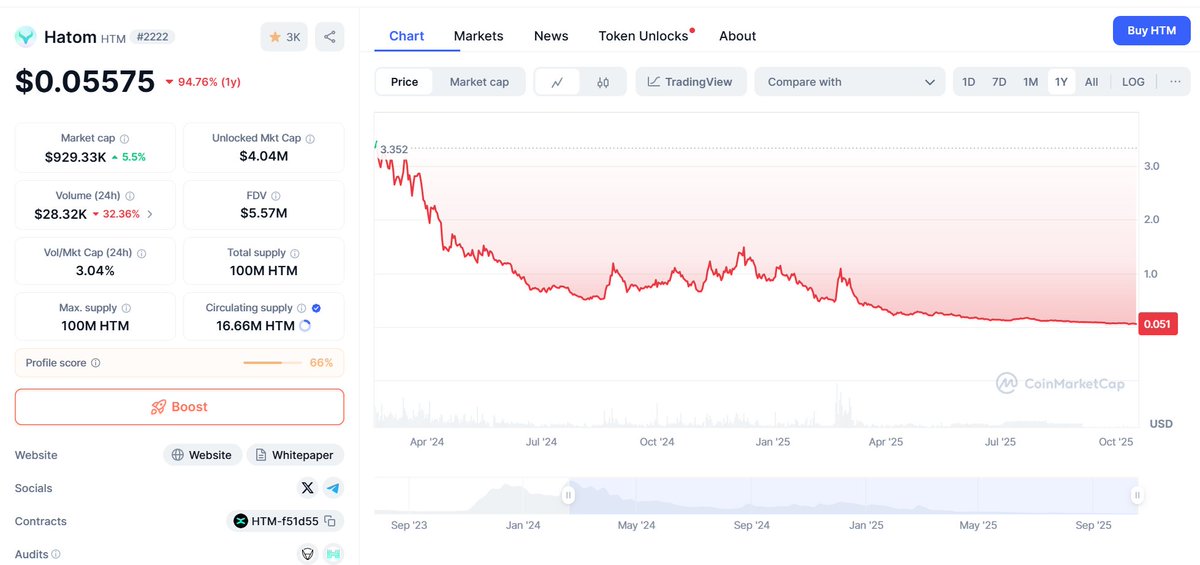Click the $4.04M unlocked market cap value
The image size is (1200, 565).
pyautogui.click(x=263, y=157)
